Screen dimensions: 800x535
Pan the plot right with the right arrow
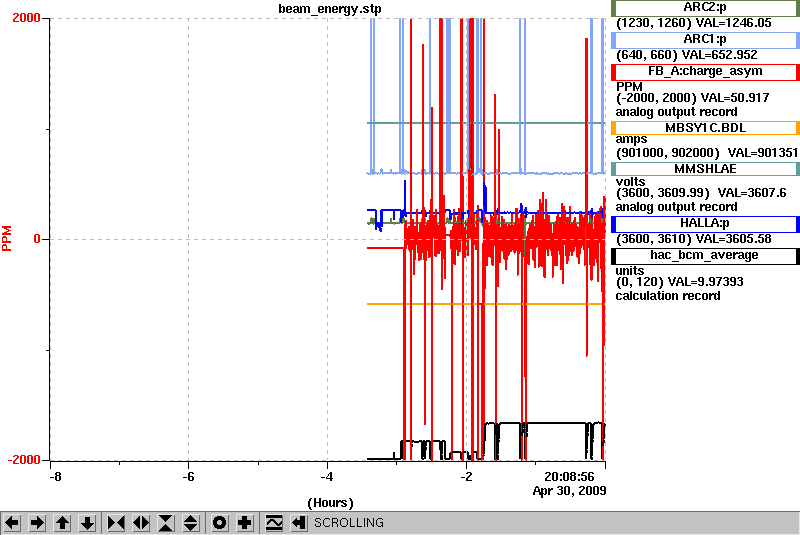(x=37, y=523)
